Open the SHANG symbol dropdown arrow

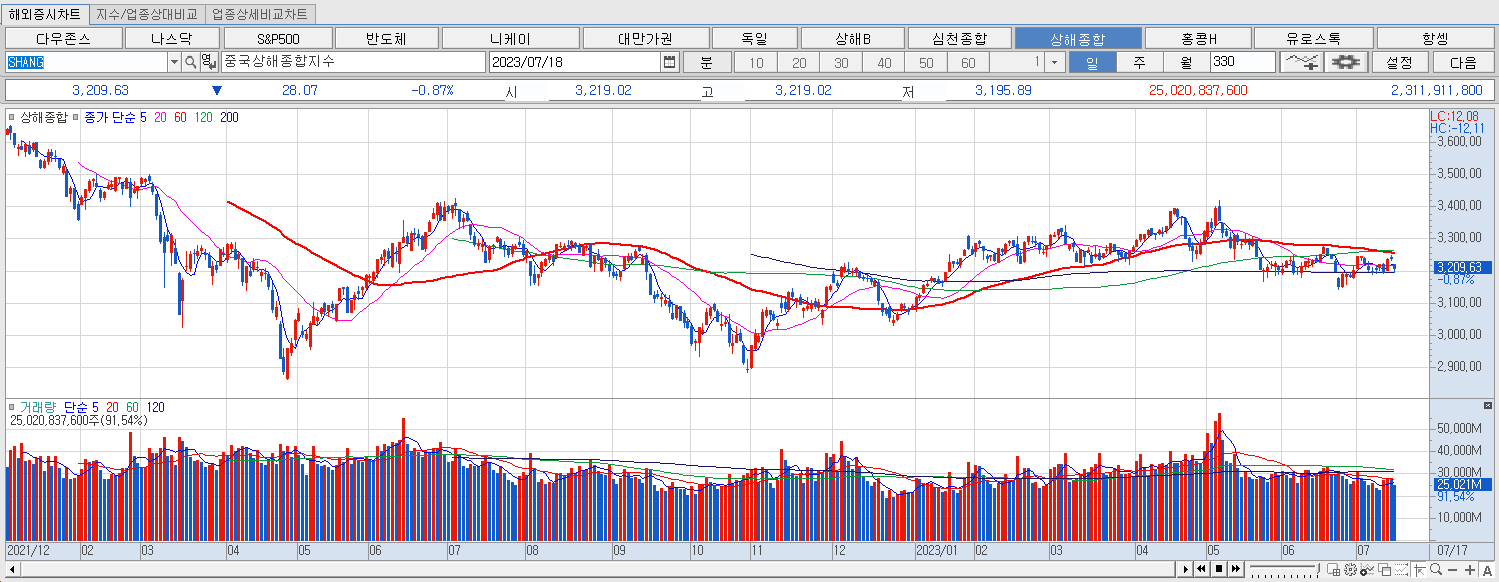coord(175,61)
